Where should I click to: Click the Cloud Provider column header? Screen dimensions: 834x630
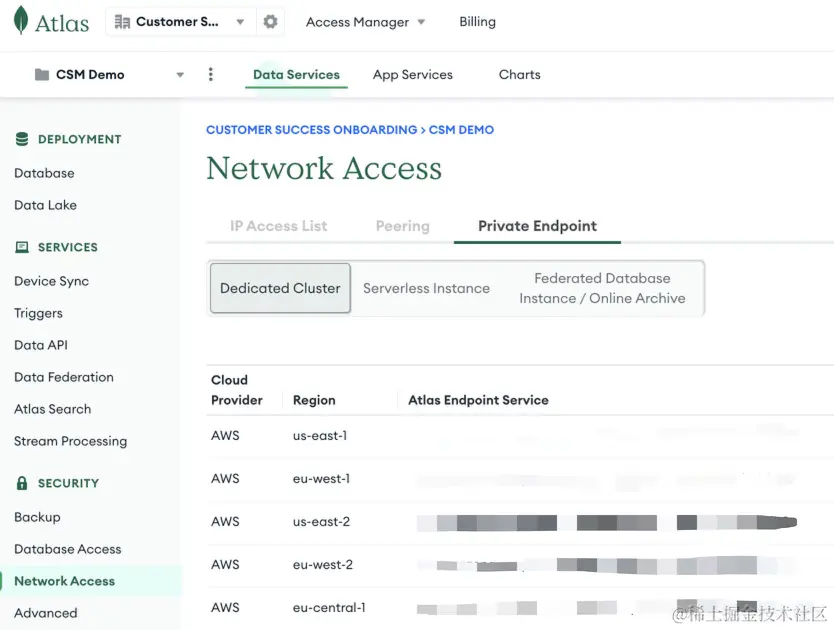(237, 390)
